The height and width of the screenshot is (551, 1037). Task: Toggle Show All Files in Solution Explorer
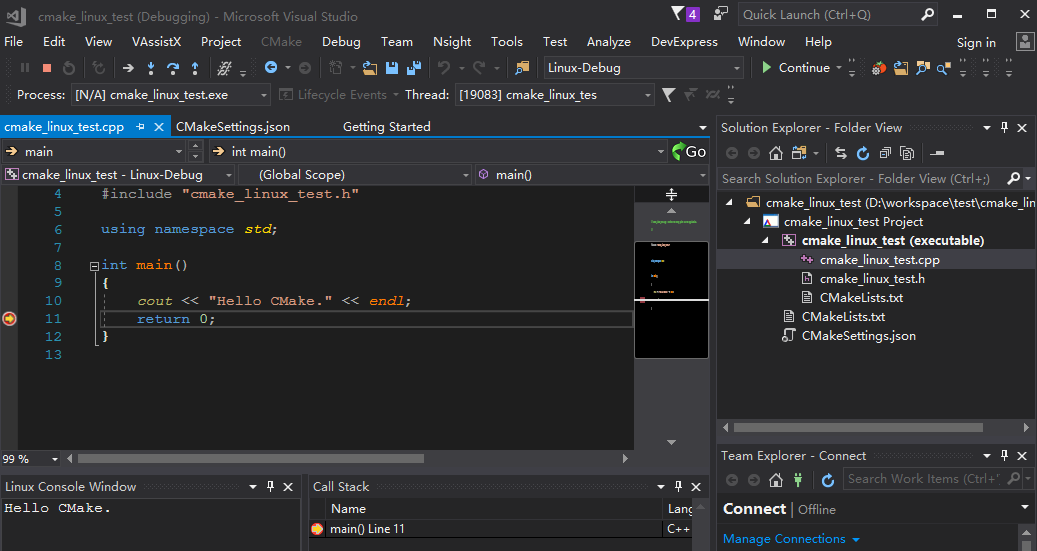coord(906,153)
